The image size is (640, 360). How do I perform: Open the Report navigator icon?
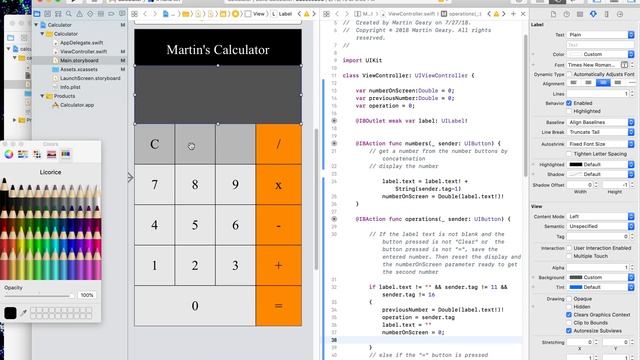pyautogui.click(x=122, y=13)
